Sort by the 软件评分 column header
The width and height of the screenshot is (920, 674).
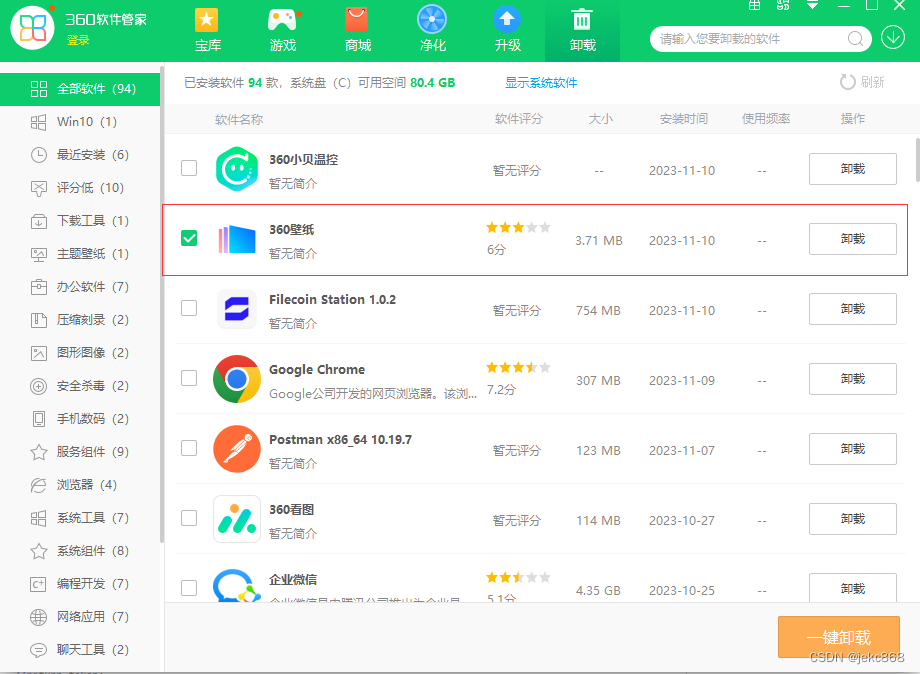click(x=519, y=119)
